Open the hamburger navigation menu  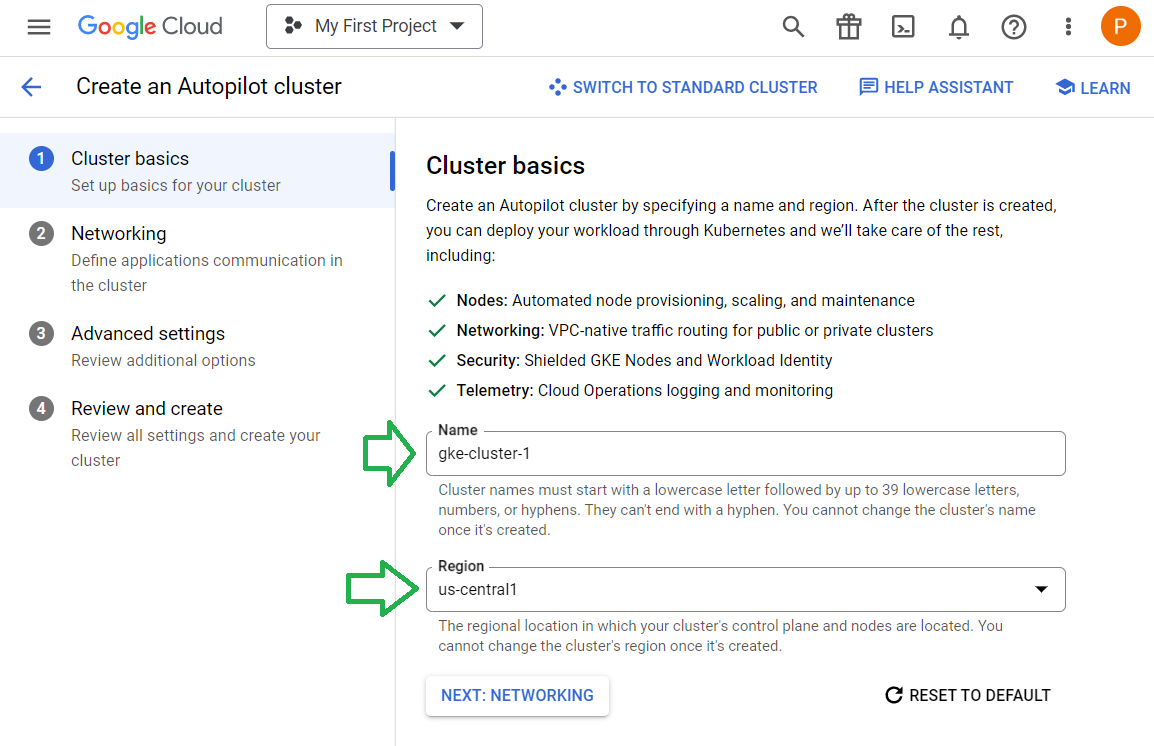(x=39, y=27)
